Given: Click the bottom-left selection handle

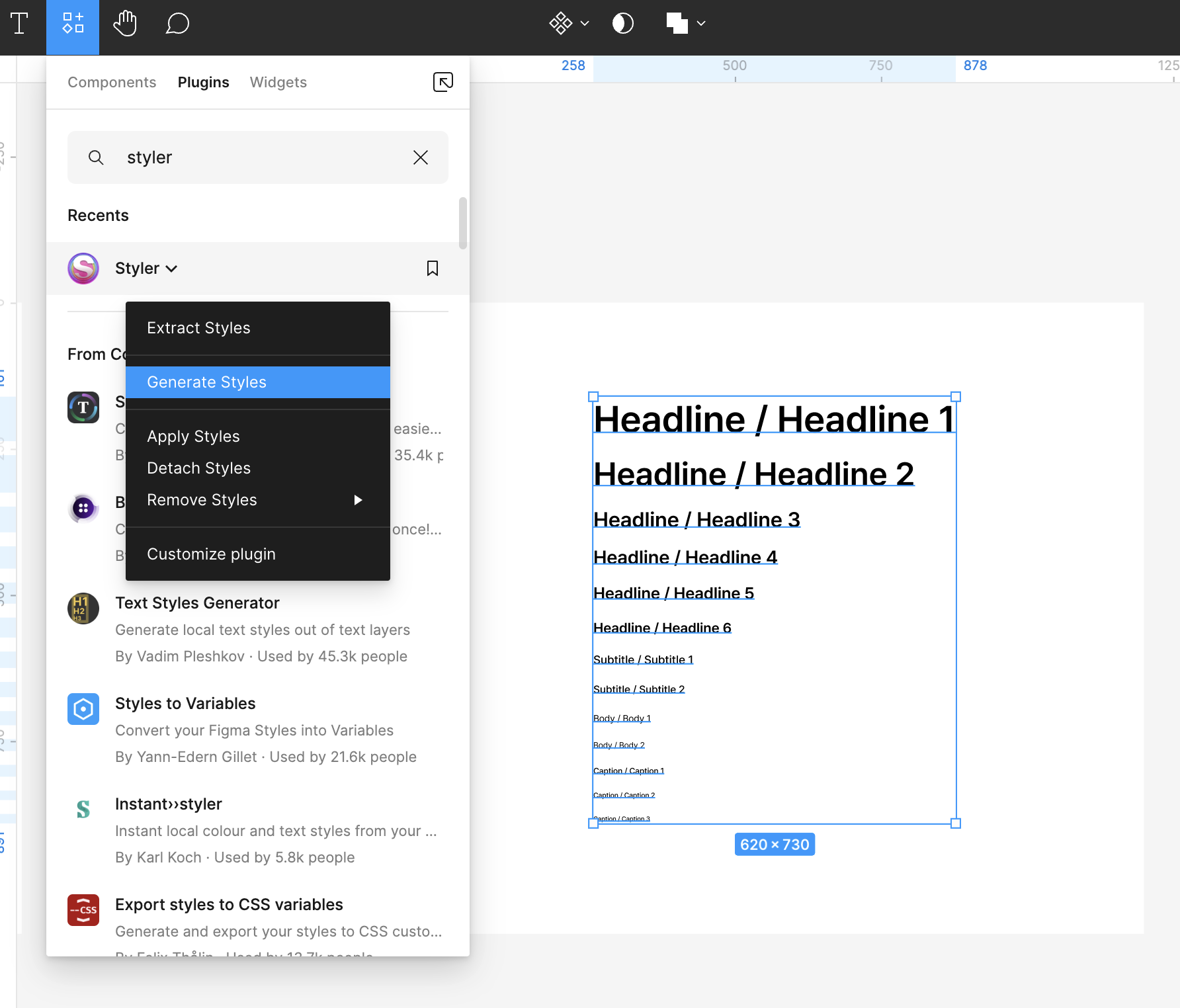Looking at the screenshot, I should point(593,823).
